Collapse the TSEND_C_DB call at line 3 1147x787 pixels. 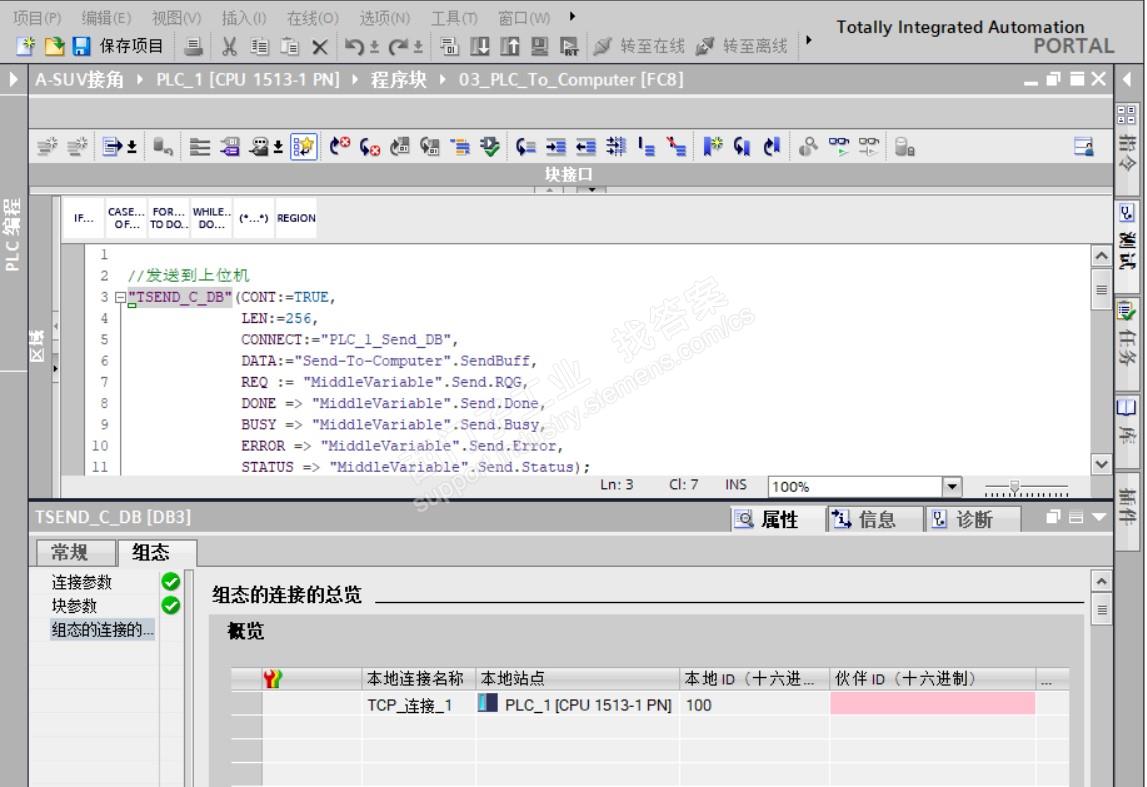[x=121, y=298]
